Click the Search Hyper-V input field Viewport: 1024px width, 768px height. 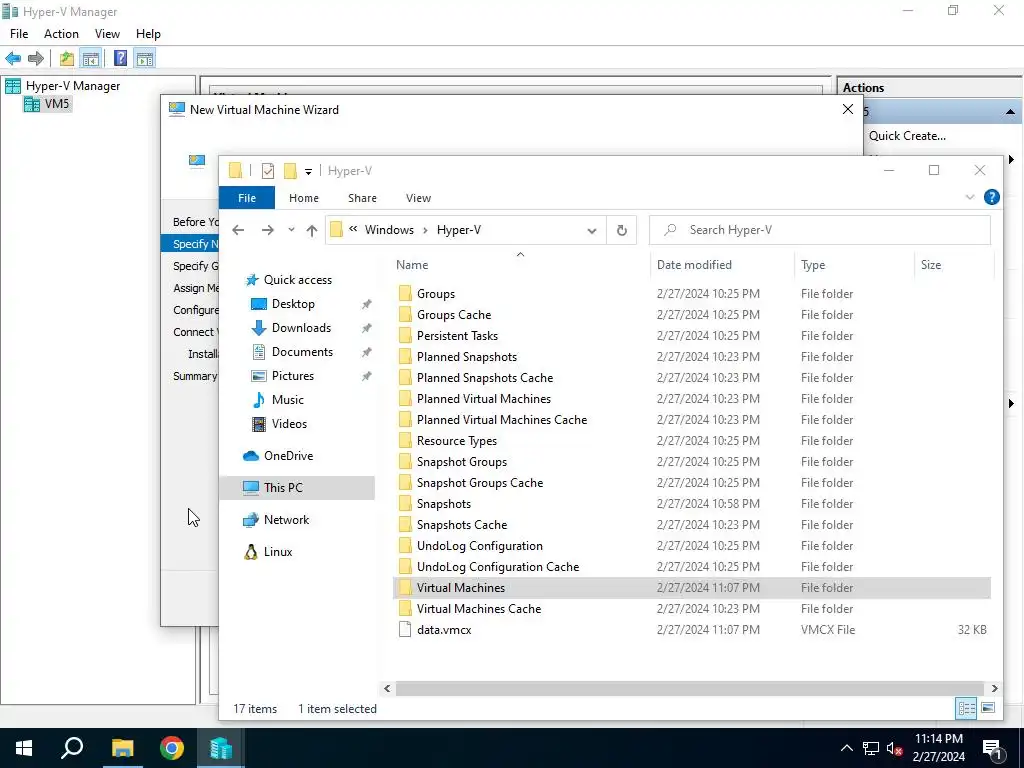pyautogui.click(x=820, y=230)
